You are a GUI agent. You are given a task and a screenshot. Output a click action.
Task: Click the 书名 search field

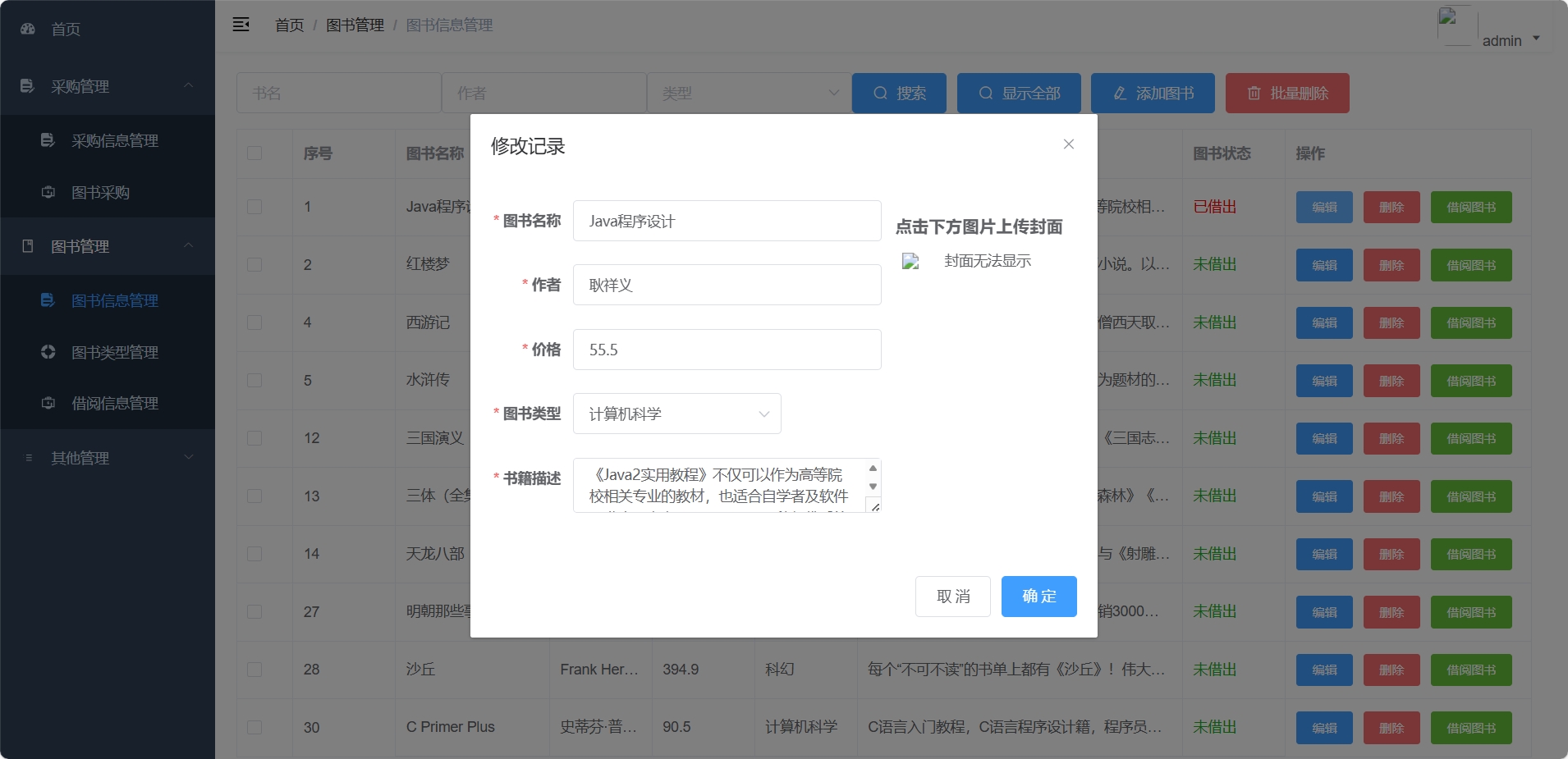pos(339,94)
